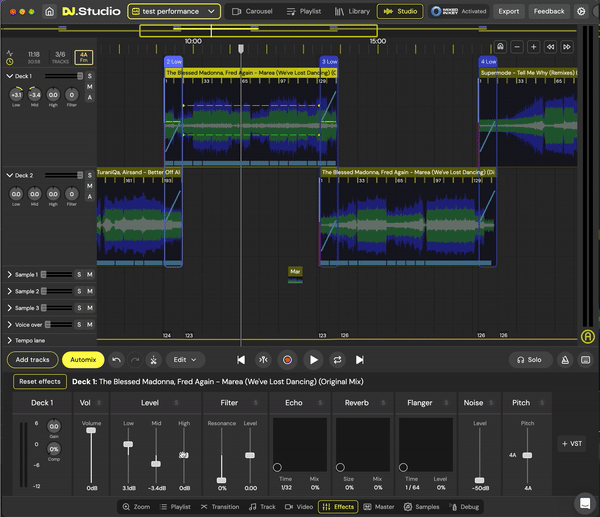Screen dimensions: 600x517
Task: Click the Reset effects button
Action: [40, 381]
